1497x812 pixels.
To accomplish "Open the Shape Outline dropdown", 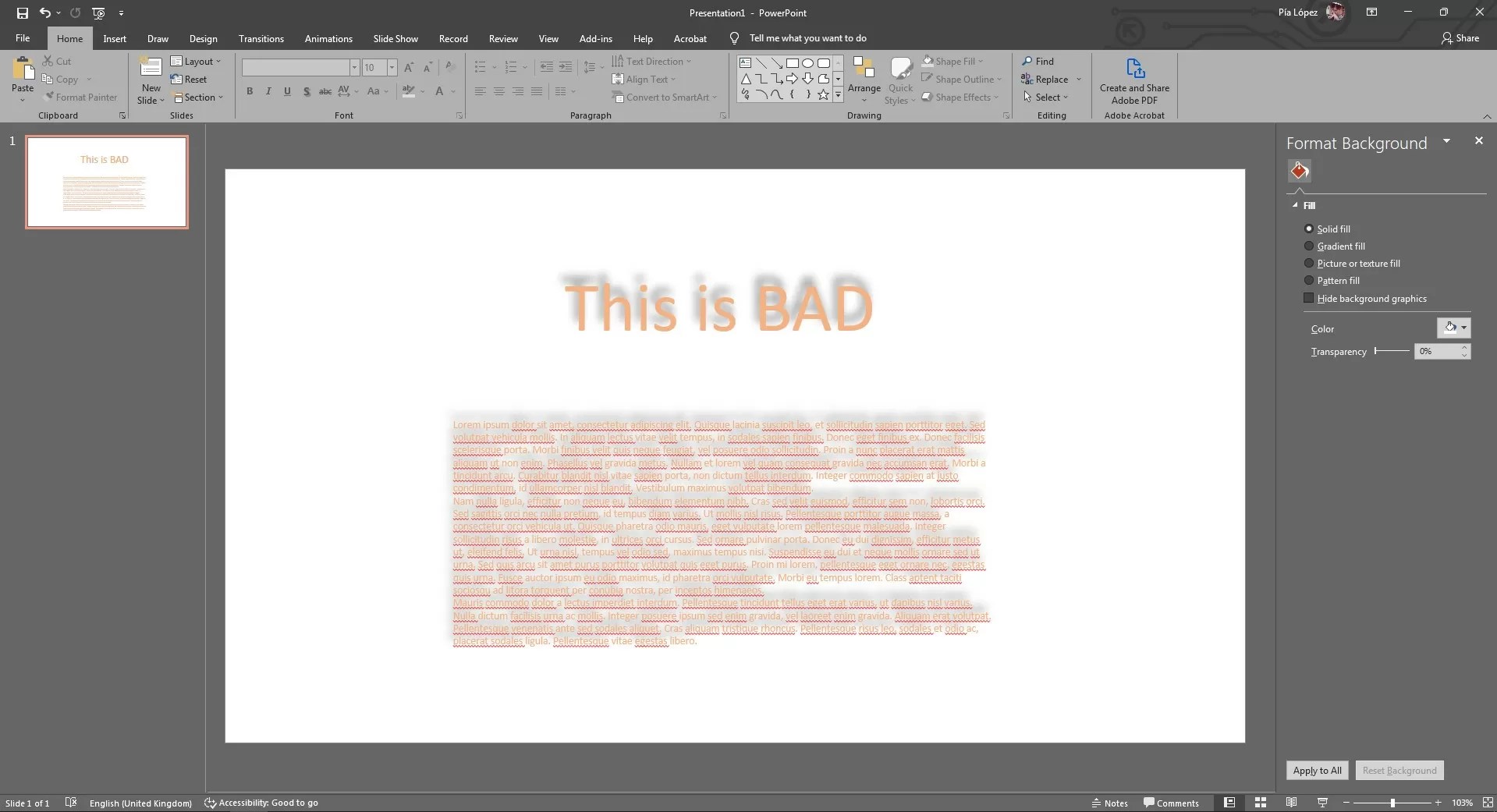I will [963, 79].
